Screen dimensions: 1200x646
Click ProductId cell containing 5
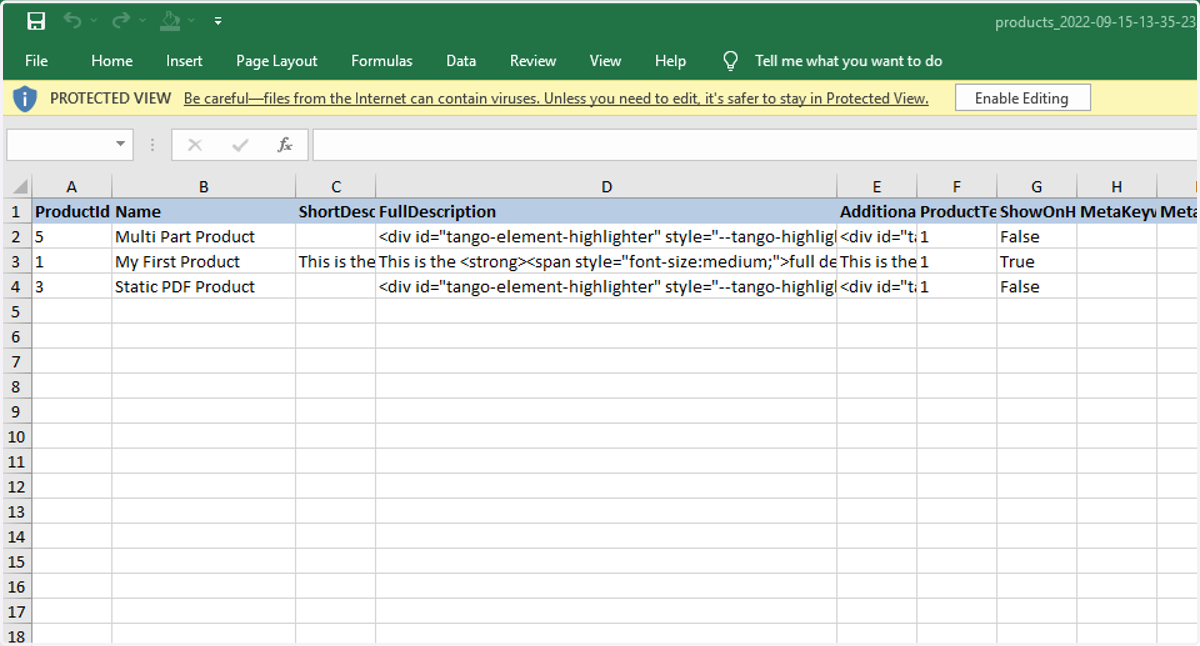pos(72,237)
